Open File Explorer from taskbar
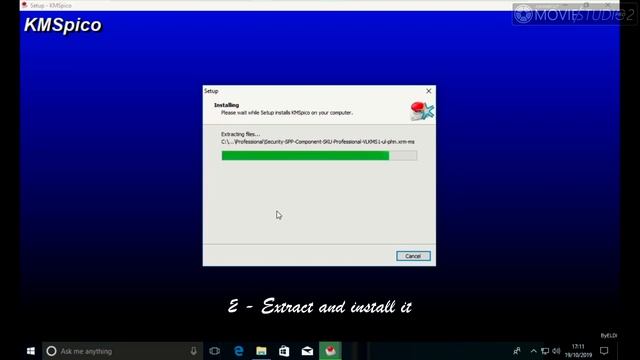Image resolution: width=640 pixels, height=360 pixels. point(261,351)
